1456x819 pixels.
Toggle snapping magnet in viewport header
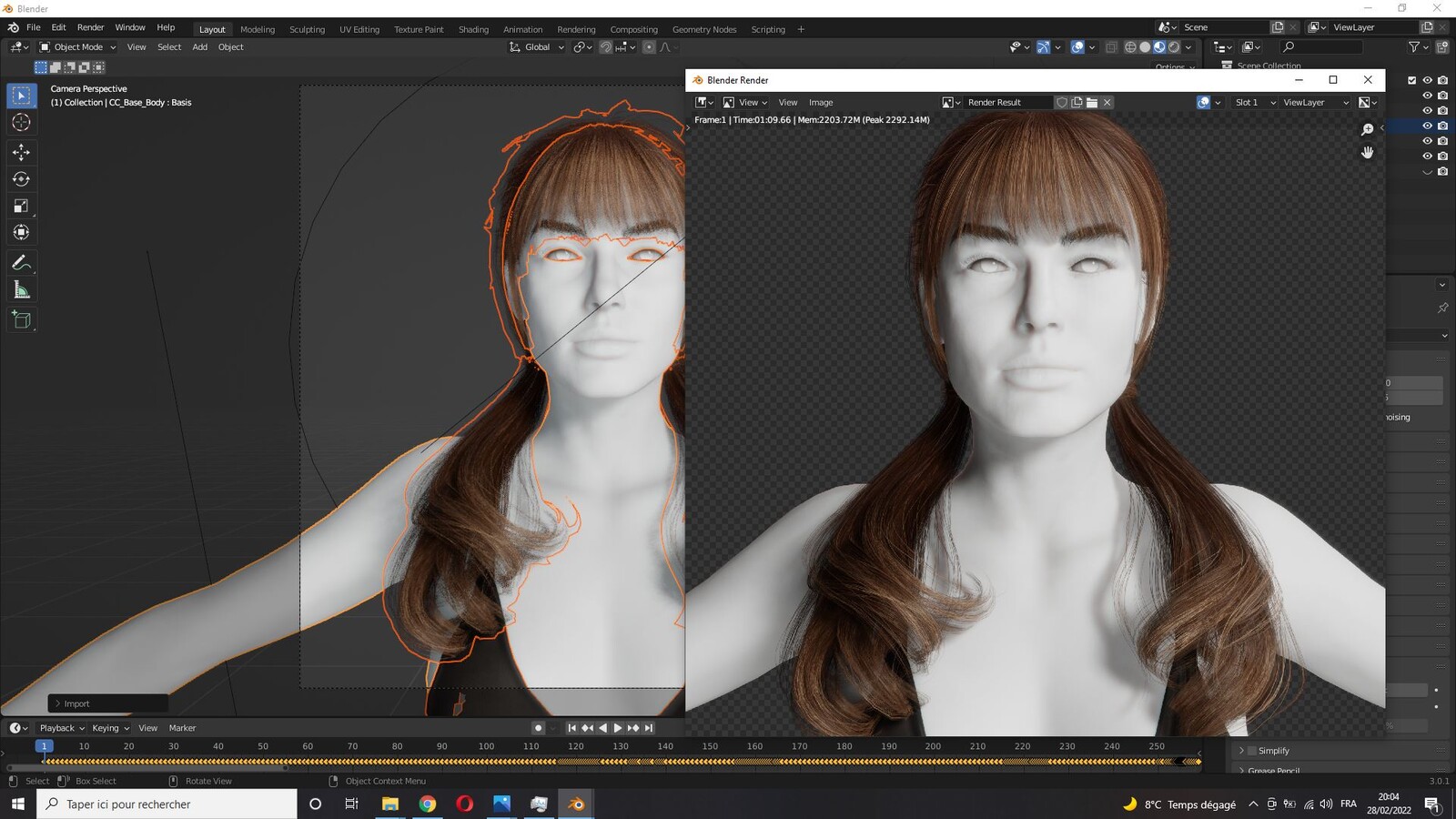tap(606, 47)
